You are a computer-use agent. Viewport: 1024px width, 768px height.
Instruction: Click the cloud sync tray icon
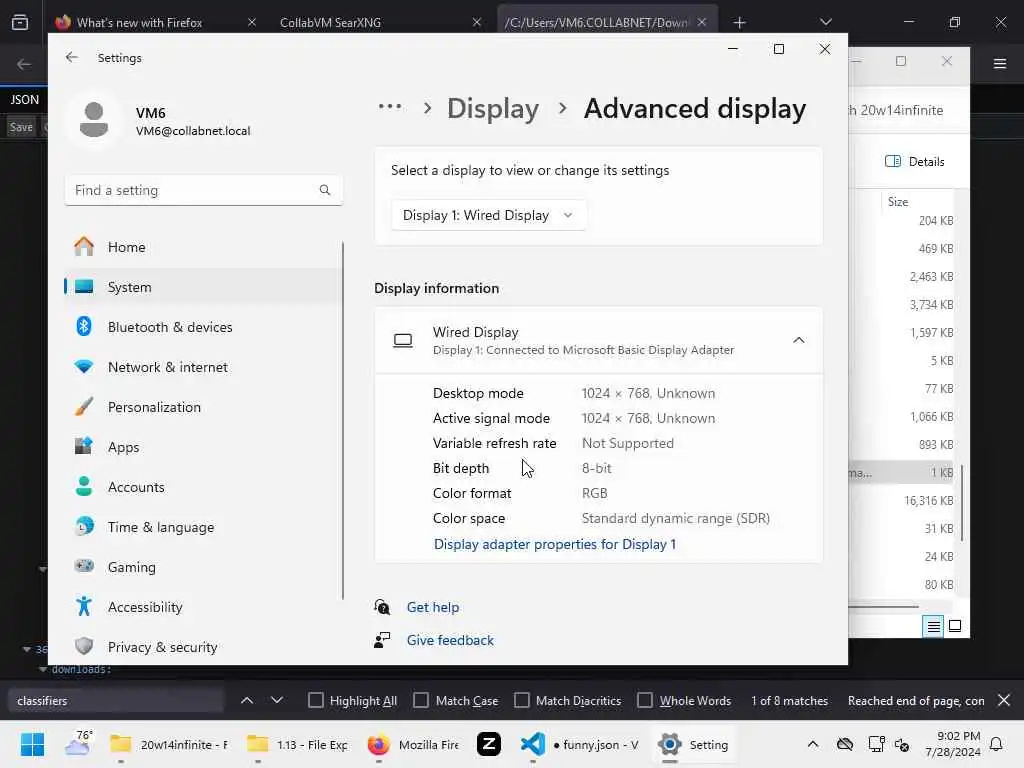844,744
